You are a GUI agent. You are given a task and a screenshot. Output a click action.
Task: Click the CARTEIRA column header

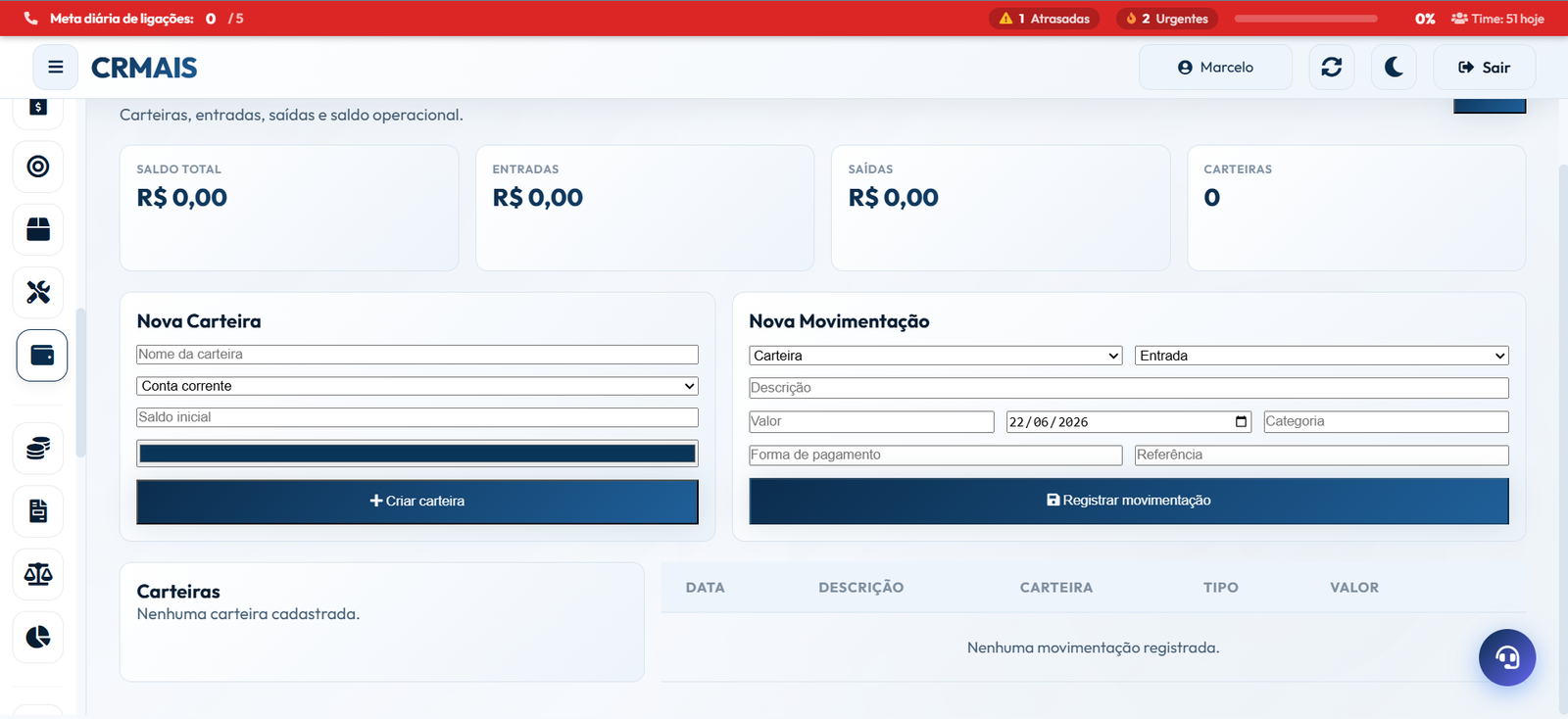pos(1056,588)
